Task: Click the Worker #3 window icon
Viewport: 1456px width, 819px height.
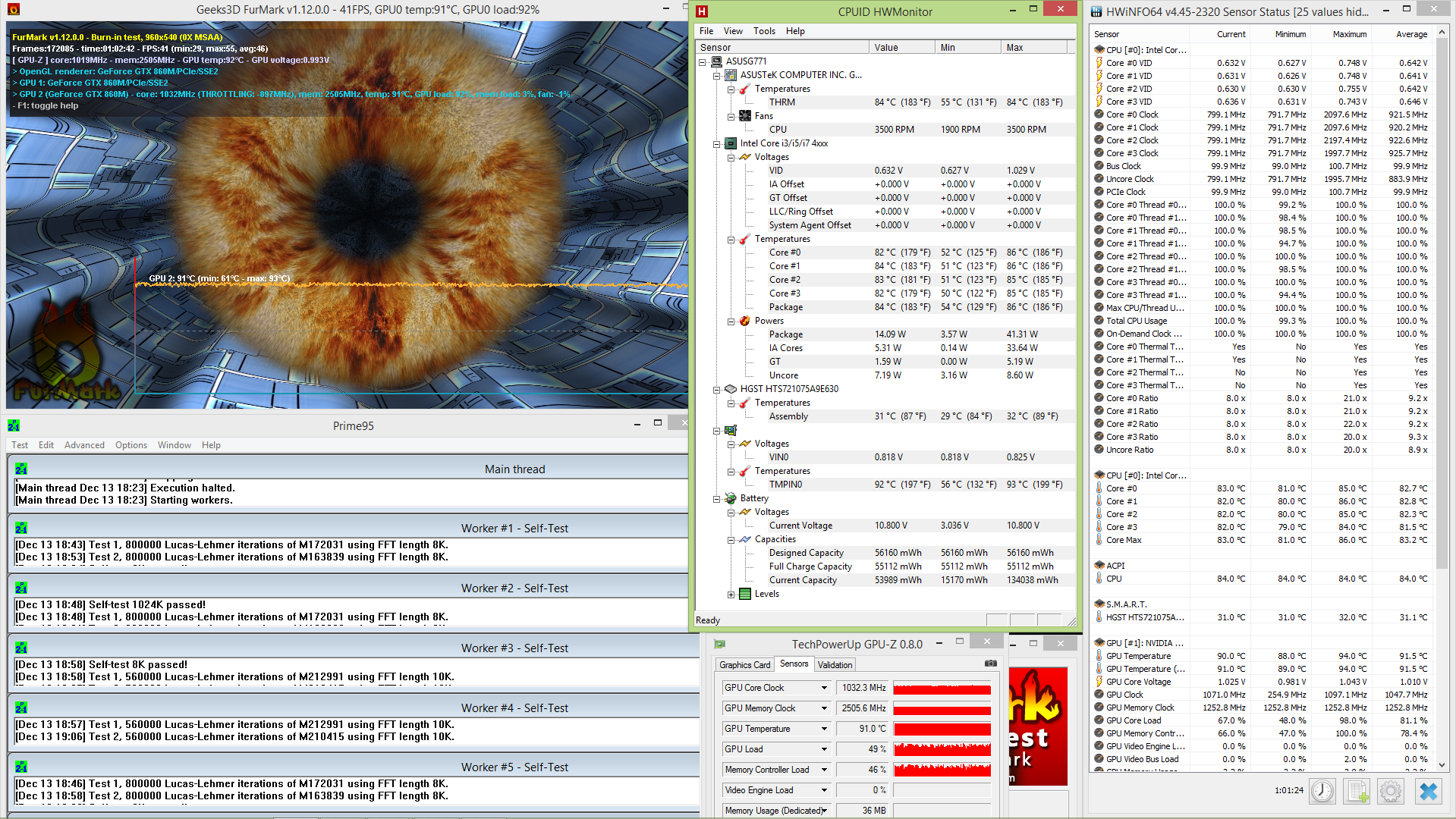Action: click(21, 648)
